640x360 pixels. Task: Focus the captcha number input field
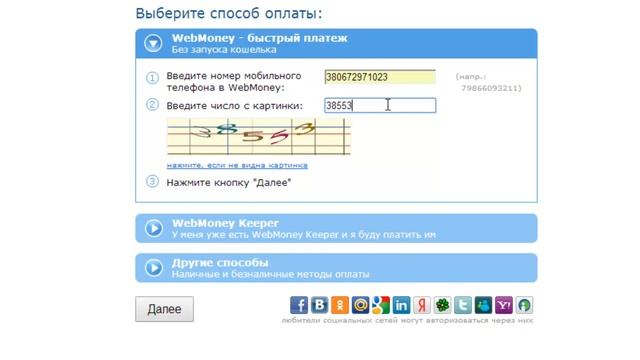click(380, 105)
